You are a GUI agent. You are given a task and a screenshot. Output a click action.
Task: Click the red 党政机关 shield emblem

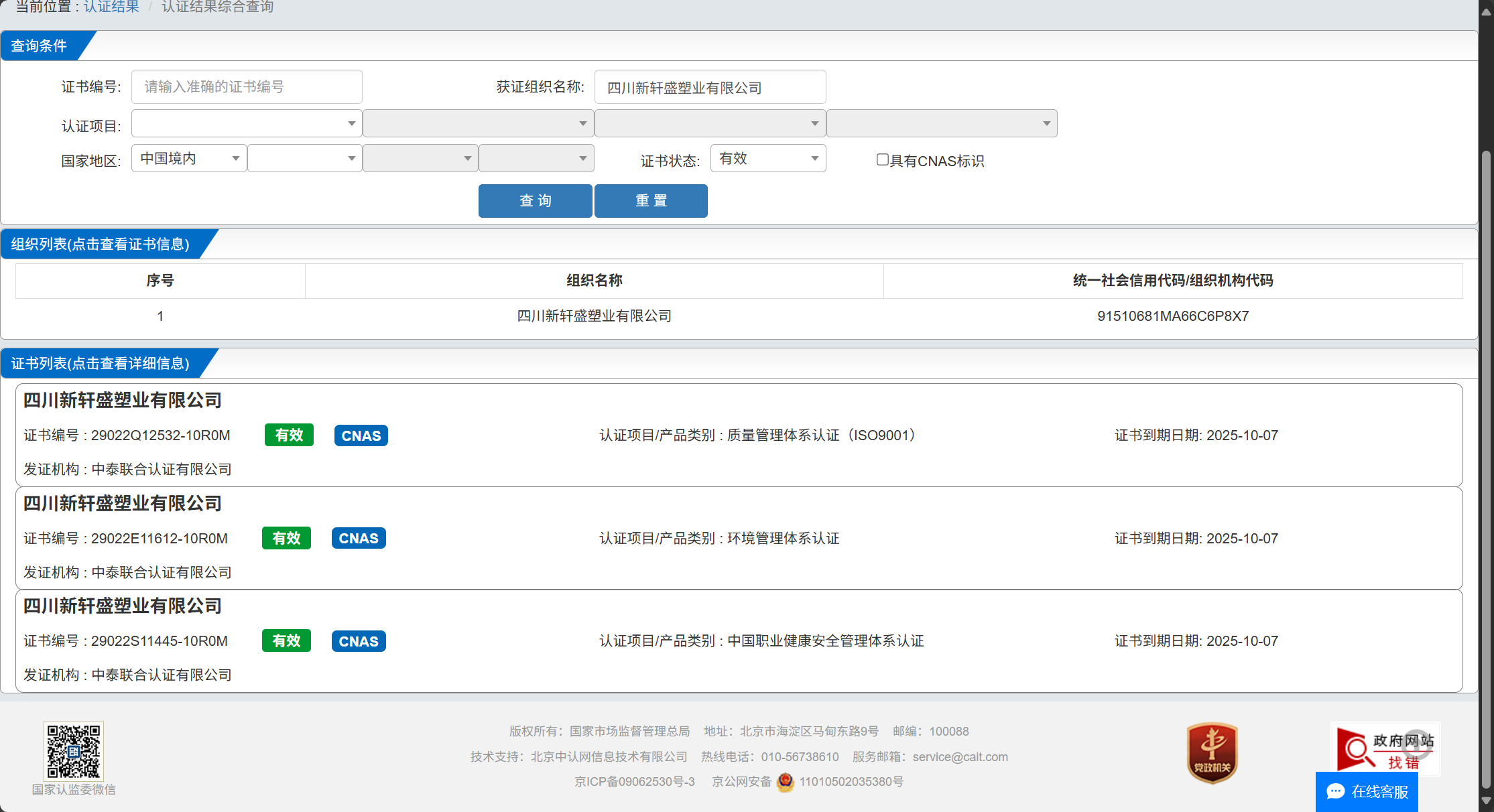click(x=1212, y=754)
